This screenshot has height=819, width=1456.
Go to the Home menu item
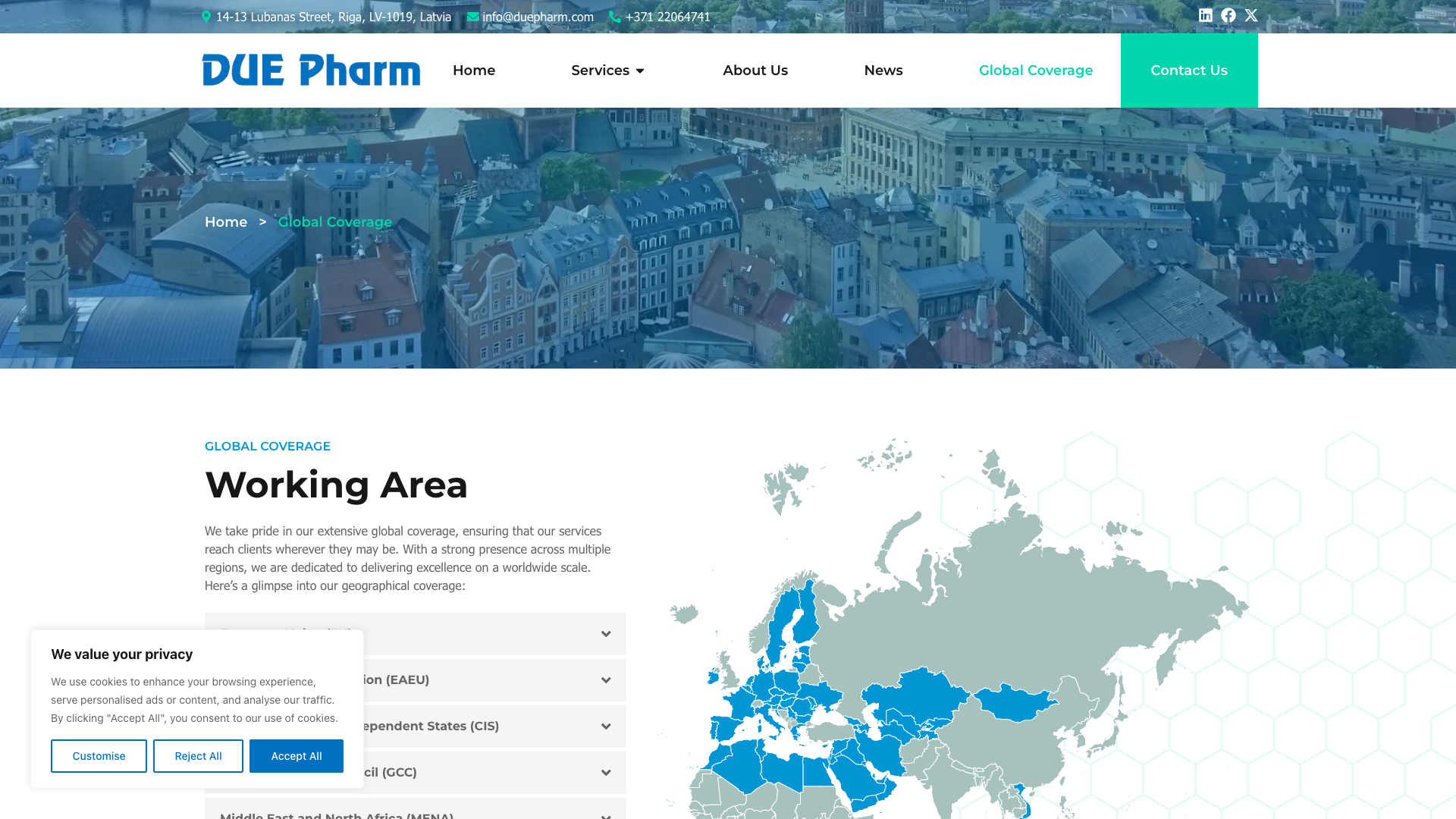pos(474,71)
